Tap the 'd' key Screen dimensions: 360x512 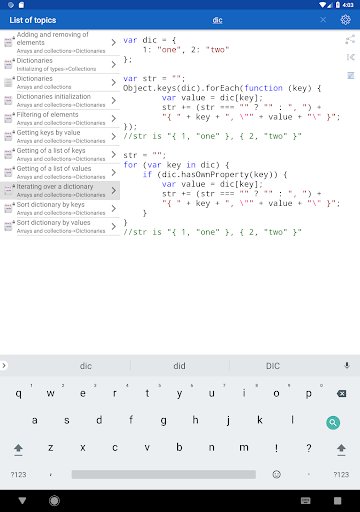coord(99,420)
